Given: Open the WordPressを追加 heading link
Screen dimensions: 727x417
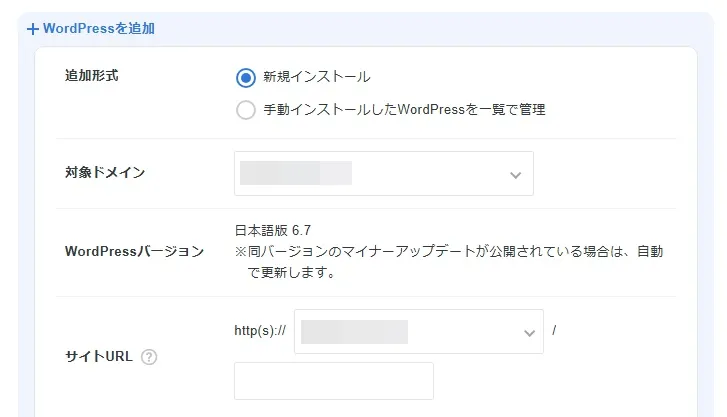Looking at the screenshot, I should (x=98, y=29).
